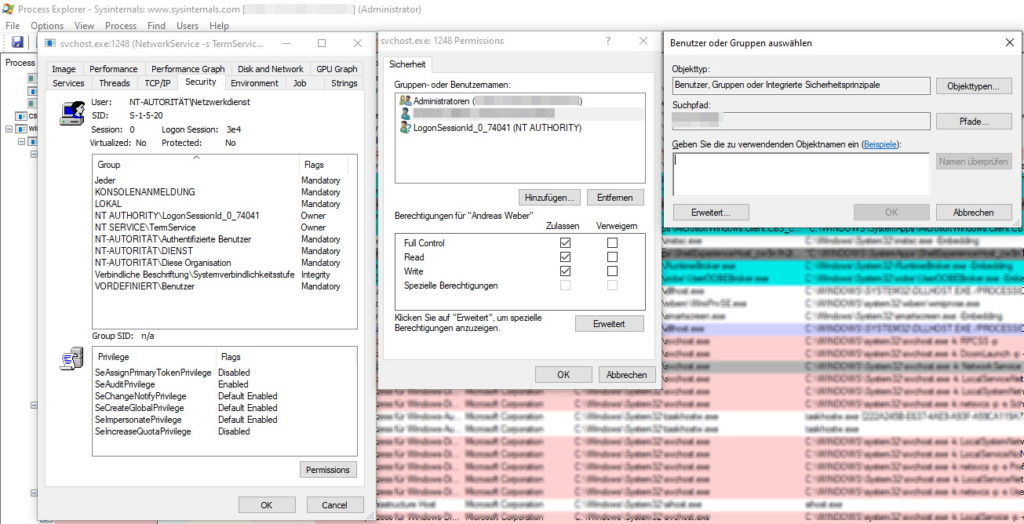Screen dimensions: 1024x524
Task: Select the Administratoren group icon
Action: [x=405, y=101]
